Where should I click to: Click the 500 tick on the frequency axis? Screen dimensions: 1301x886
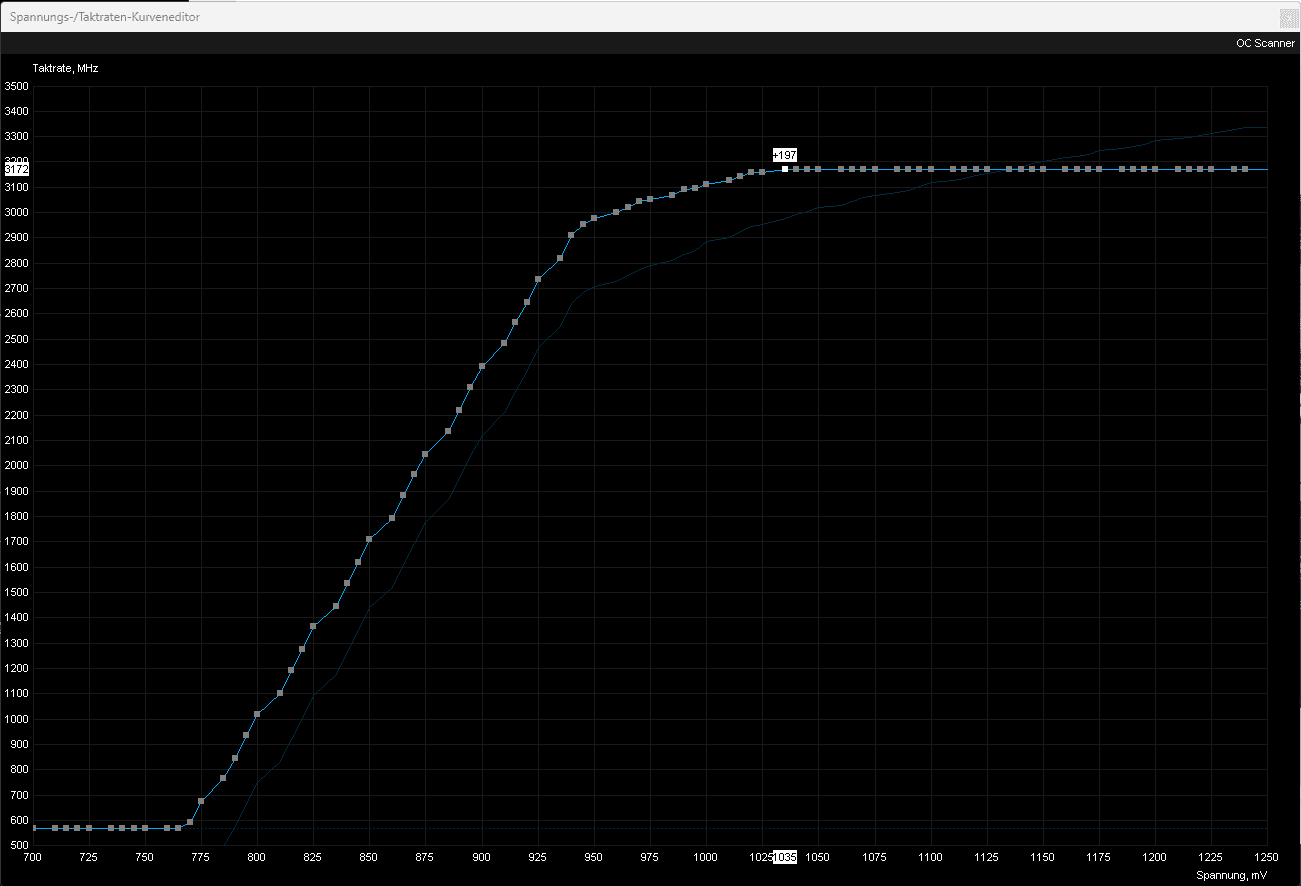pyautogui.click(x=19, y=845)
